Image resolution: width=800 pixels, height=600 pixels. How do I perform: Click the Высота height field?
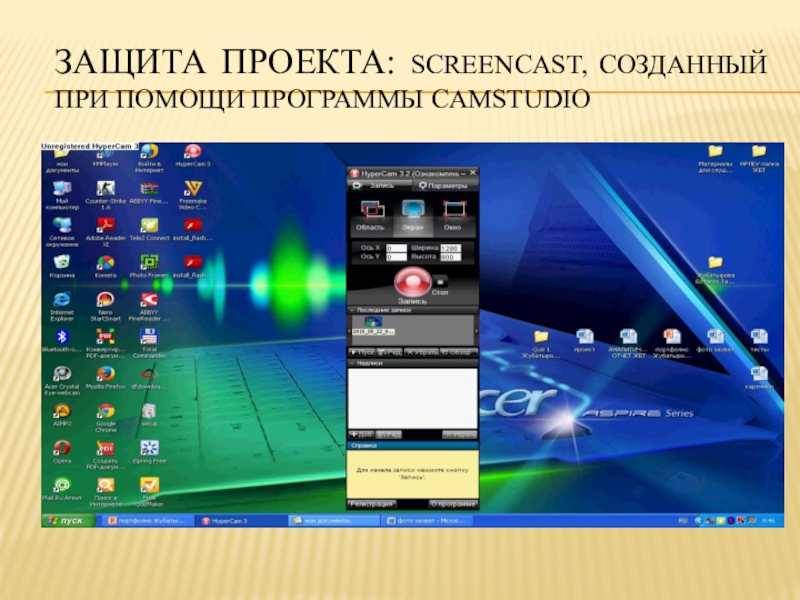click(451, 257)
